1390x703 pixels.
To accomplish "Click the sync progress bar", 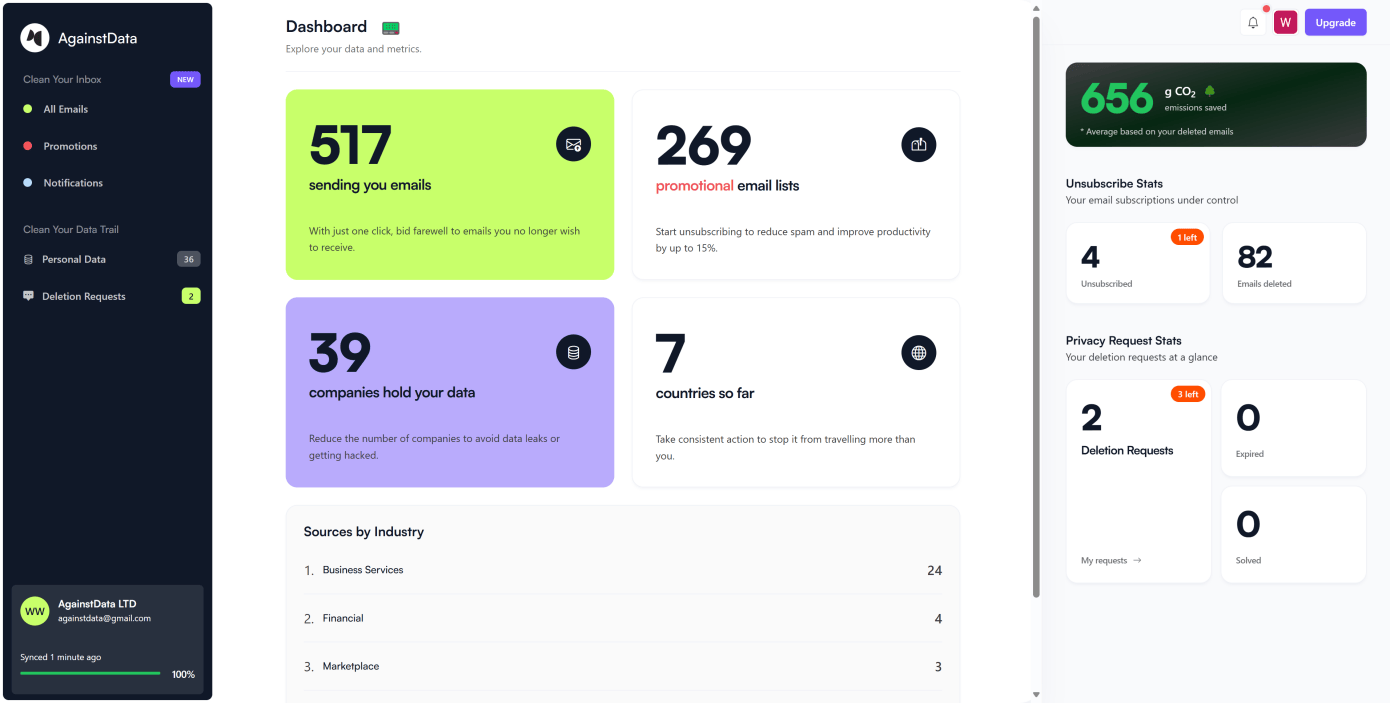I will pos(90,673).
